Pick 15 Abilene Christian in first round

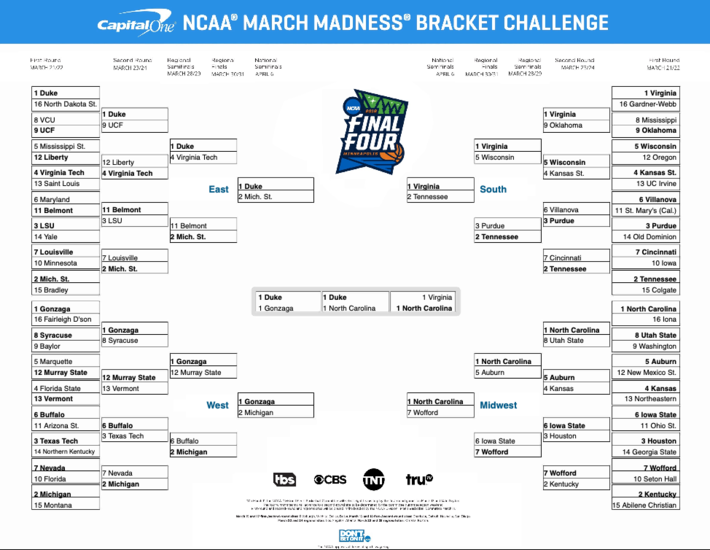646,505
